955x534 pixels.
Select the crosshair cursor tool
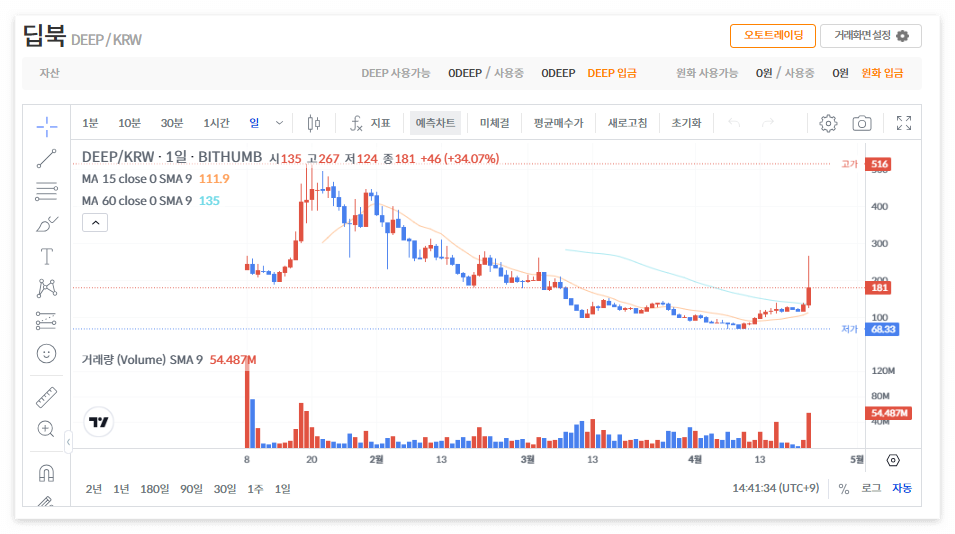click(x=46, y=127)
